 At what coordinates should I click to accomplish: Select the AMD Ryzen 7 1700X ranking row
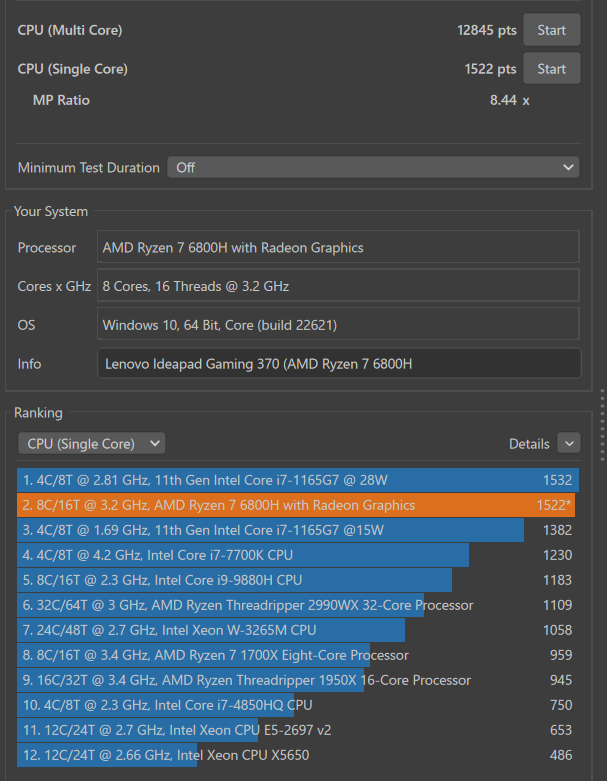[296, 655]
